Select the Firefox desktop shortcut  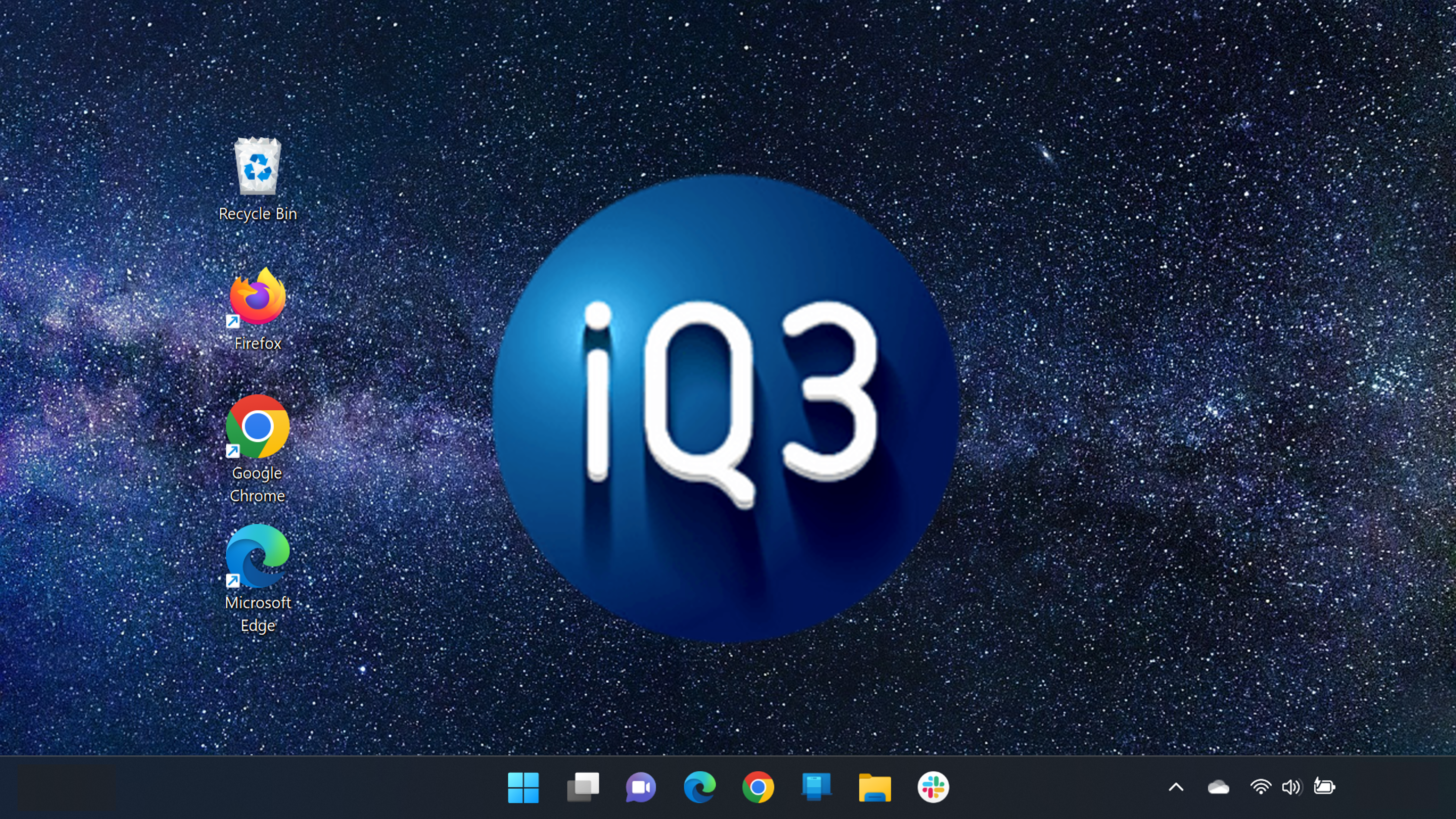click(258, 297)
